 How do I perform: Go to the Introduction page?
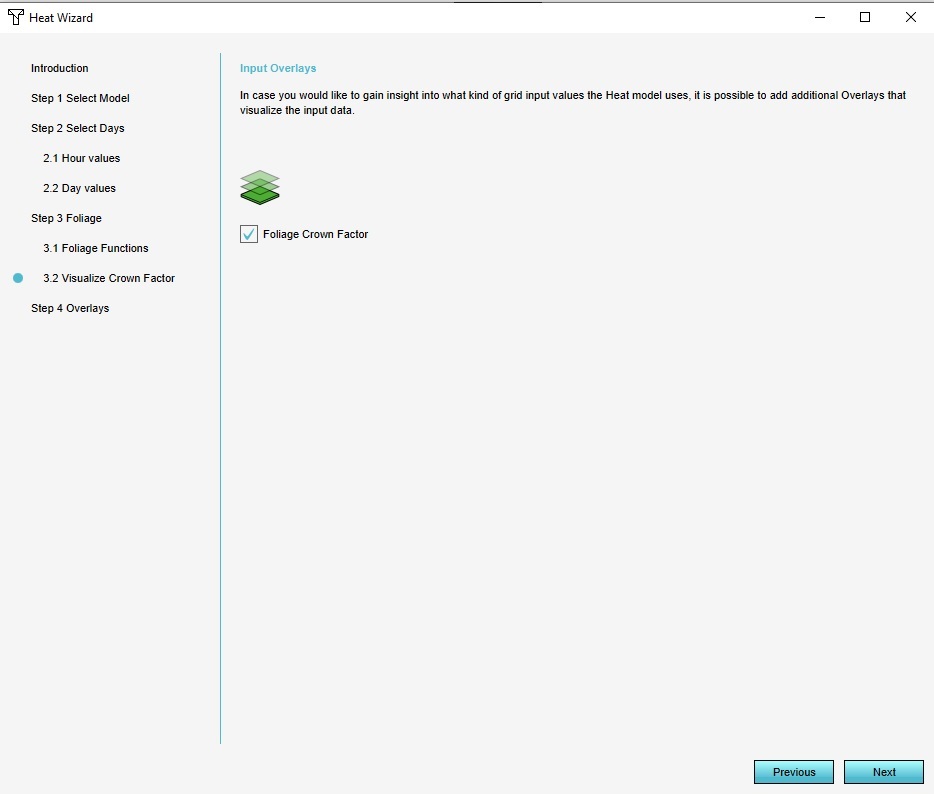click(60, 68)
